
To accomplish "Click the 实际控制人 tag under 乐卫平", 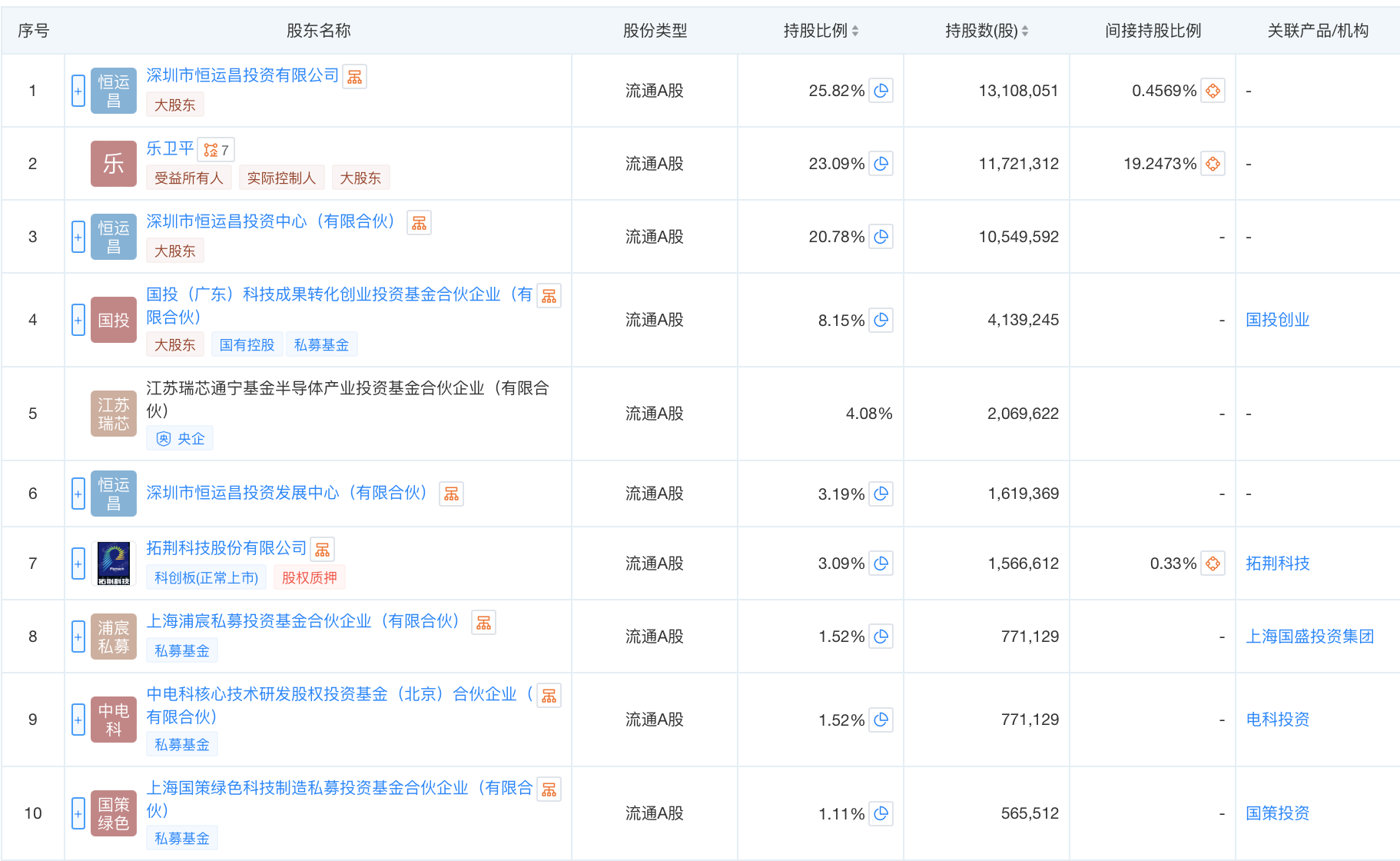I will point(281,178).
